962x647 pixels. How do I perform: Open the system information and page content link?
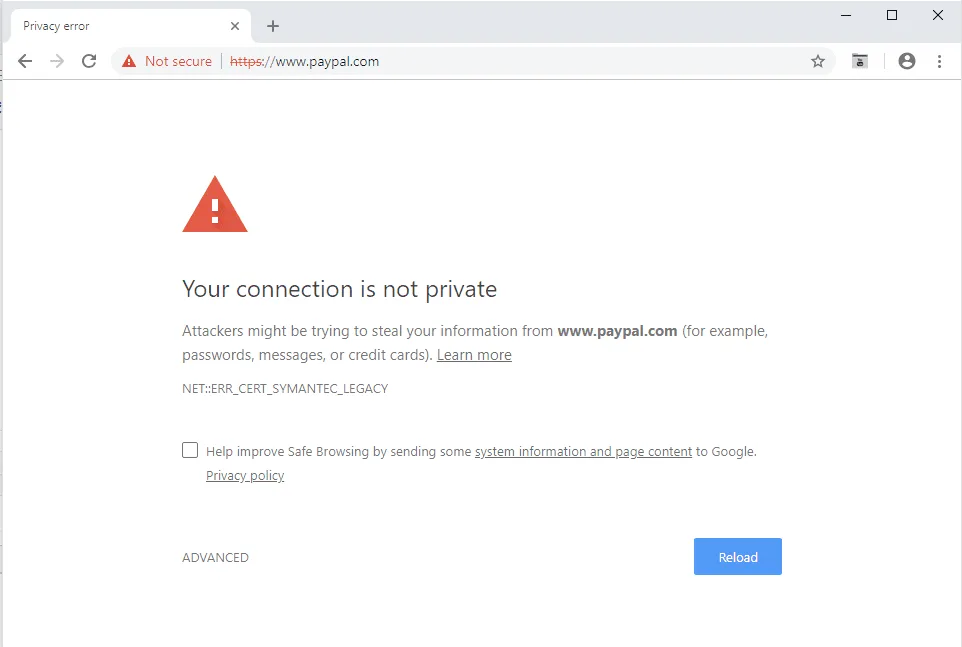click(x=583, y=451)
